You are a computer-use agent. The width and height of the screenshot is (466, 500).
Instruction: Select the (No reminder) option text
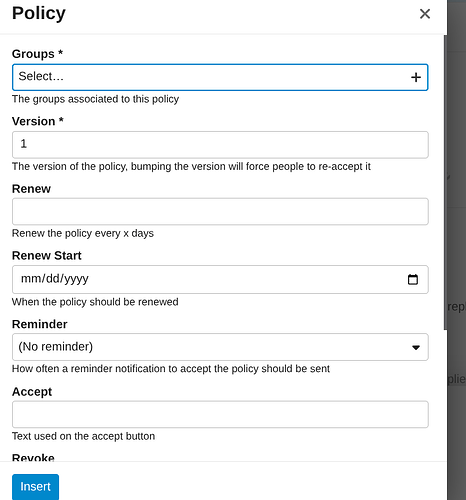[56, 347]
